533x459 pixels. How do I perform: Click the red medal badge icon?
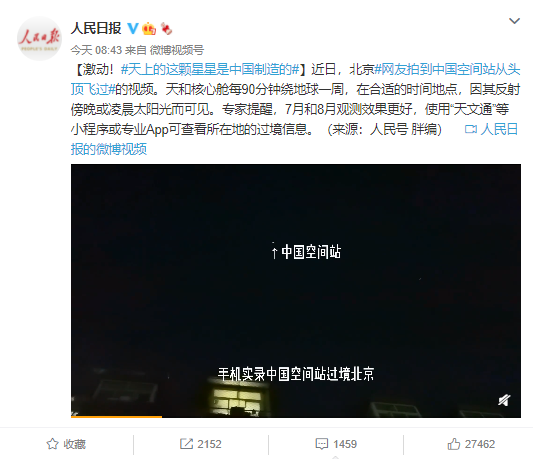[166, 29]
